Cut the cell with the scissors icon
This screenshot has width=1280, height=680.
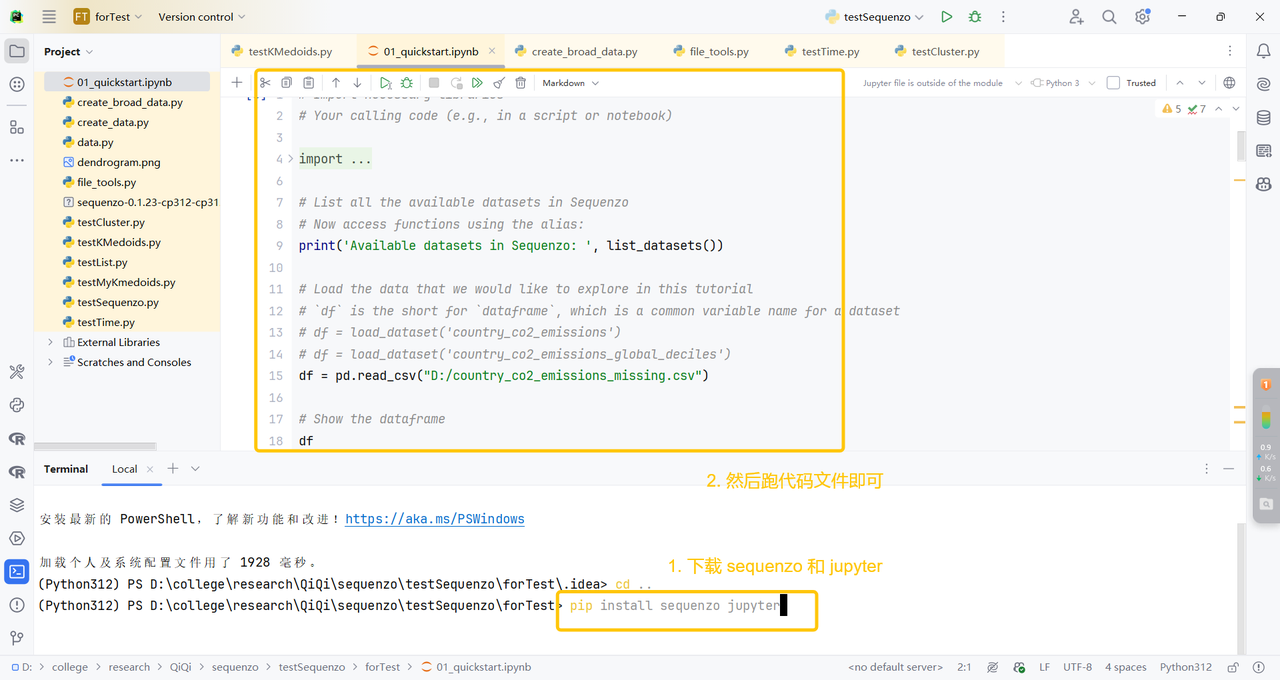click(265, 83)
